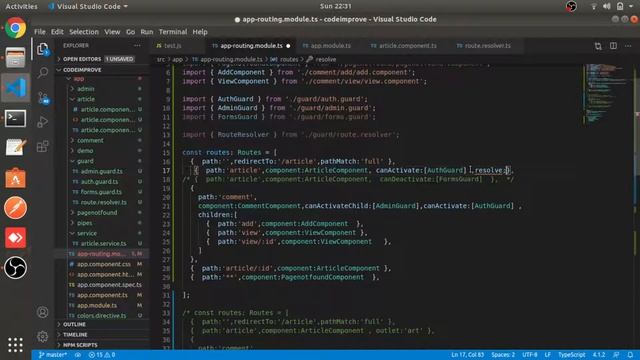Click the feedback icon in status bar

616,355
